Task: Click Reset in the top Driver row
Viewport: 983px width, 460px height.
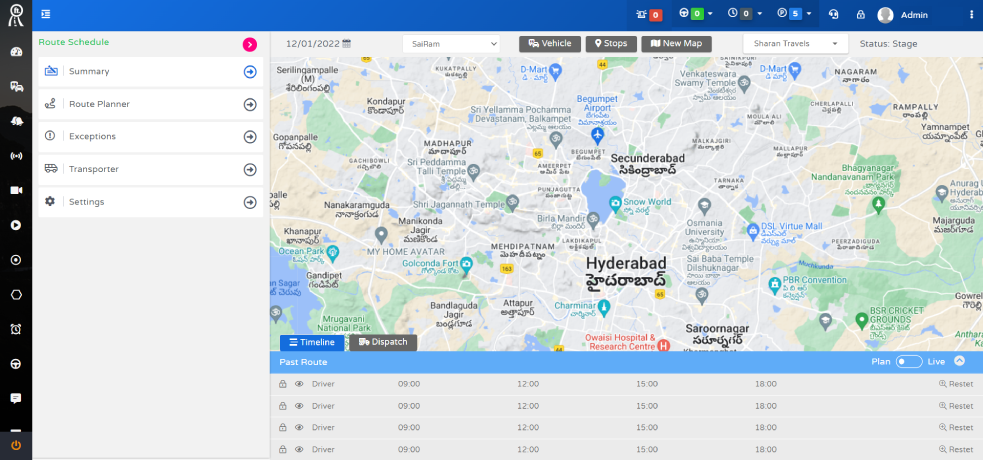Action: point(956,384)
